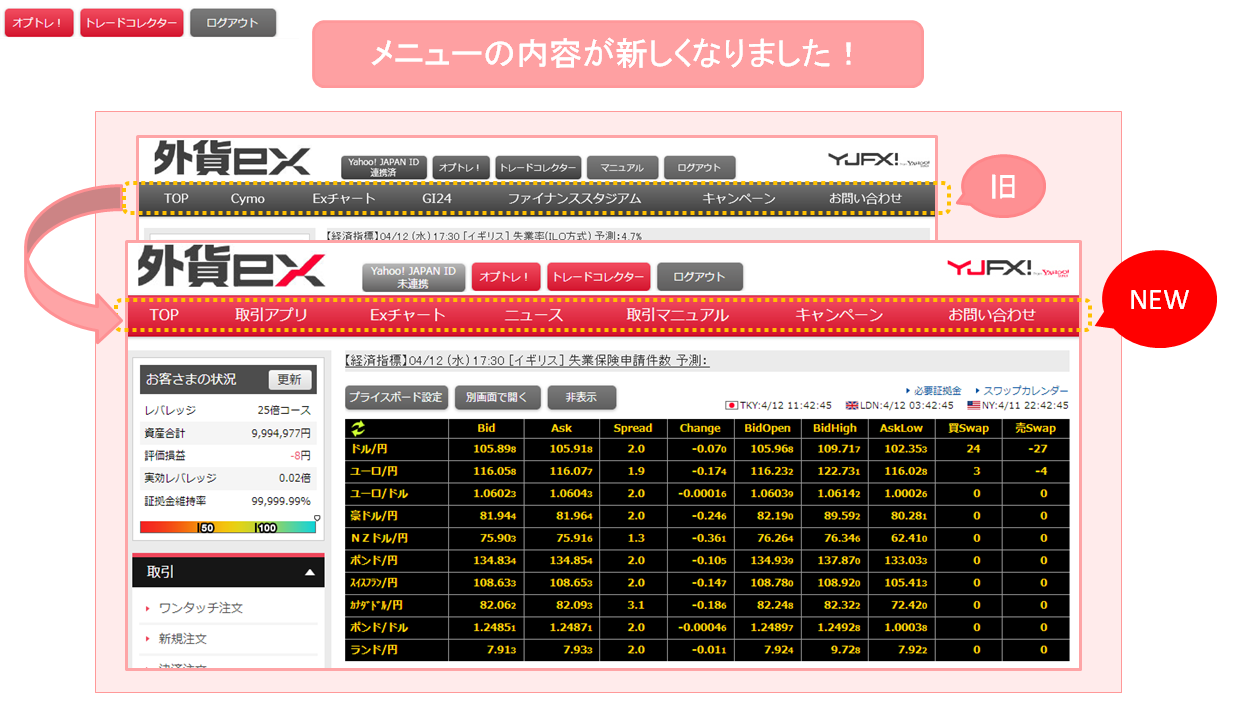The width and height of the screenshot is (1242, 717).
Task: Click the 経済指標 news ticker under red menu
Action: [x=525, y=361]
